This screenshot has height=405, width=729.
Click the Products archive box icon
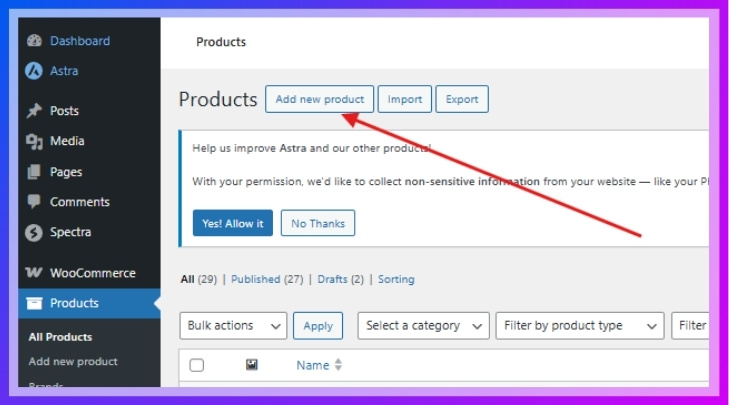click(x=34, y=303)
